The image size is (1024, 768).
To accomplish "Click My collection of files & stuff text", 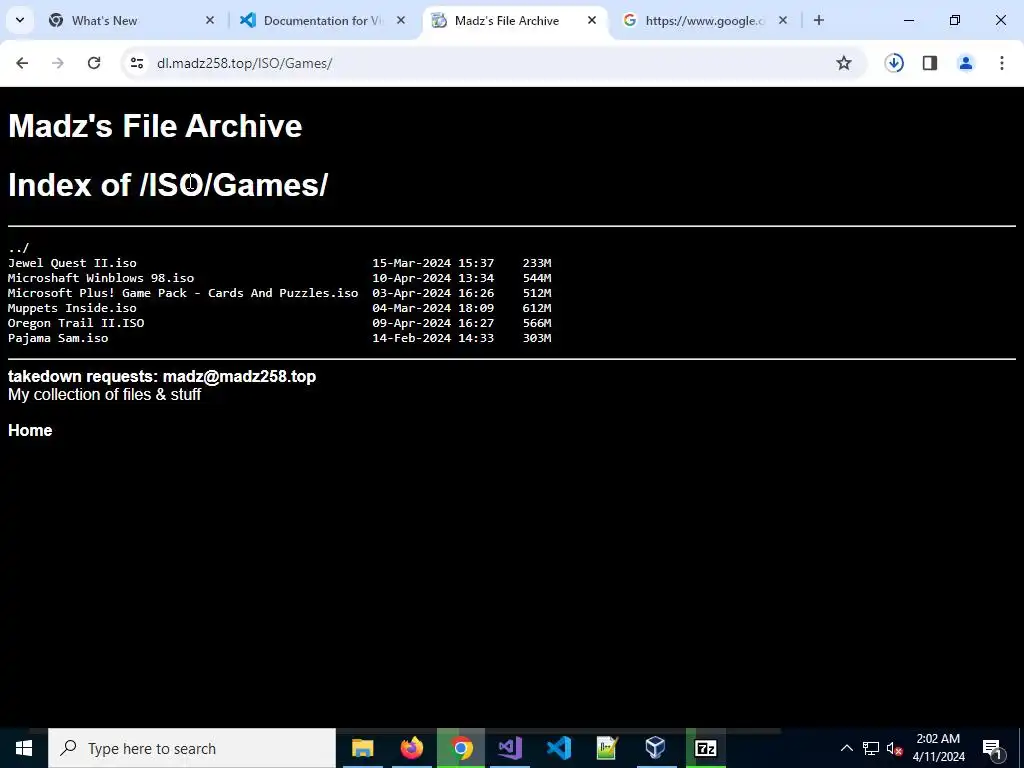I will click(x=104, y=394).
